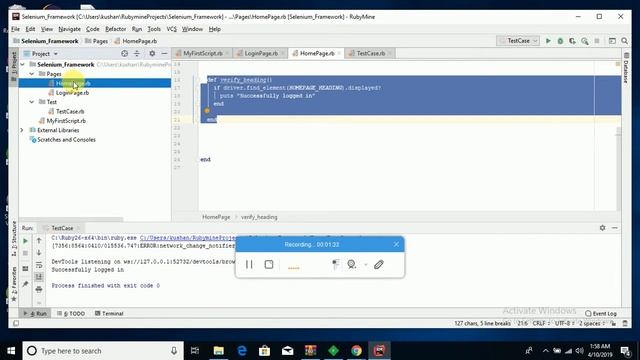Stop the screen recording
Screen dimensions: 640x360
(x=269, y=264)
